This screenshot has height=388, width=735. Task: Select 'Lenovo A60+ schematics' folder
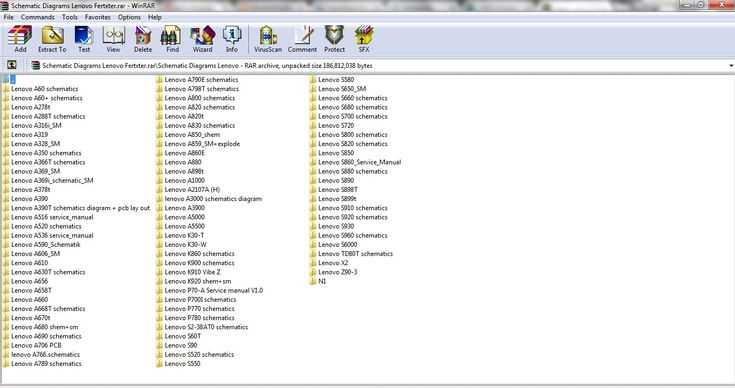tap(43, 98)
